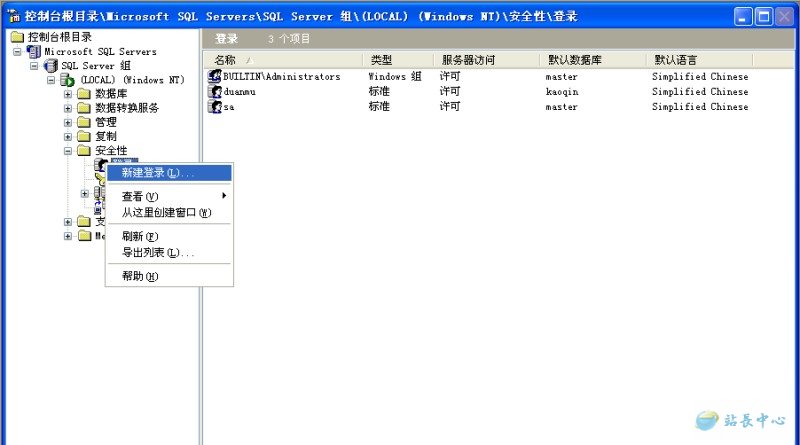Click the 数据库 folder icon
Viewport: 800px width, 445px height.
click(84, 94)
